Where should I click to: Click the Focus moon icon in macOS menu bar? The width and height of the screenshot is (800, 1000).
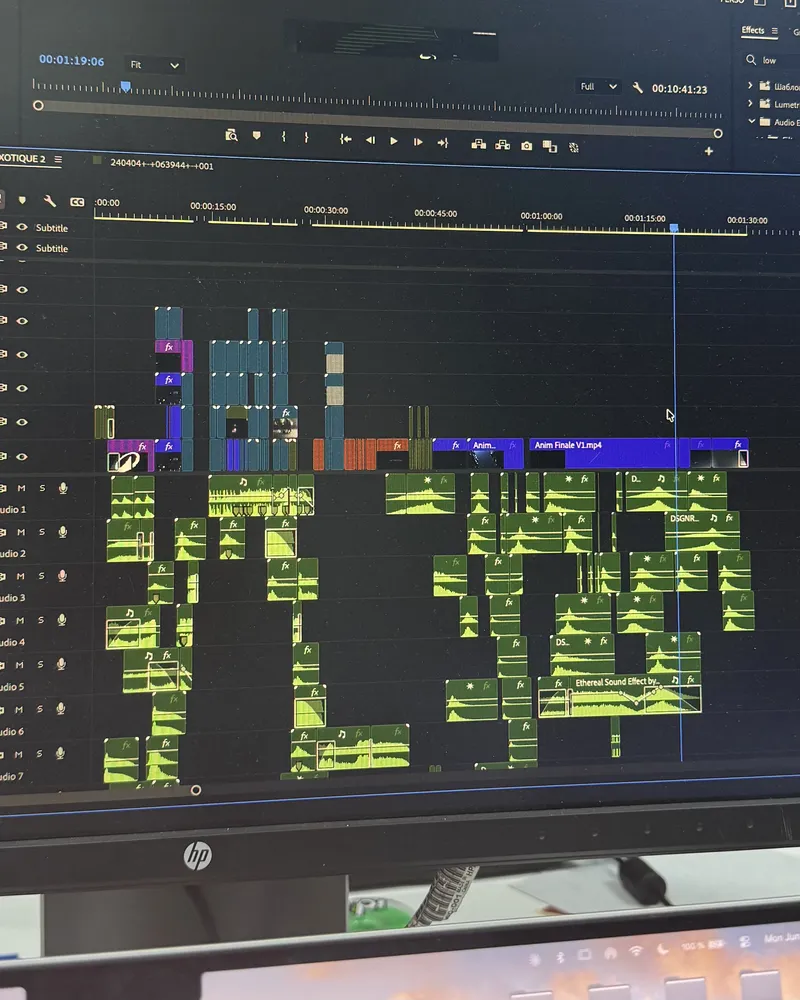[662, 948]
